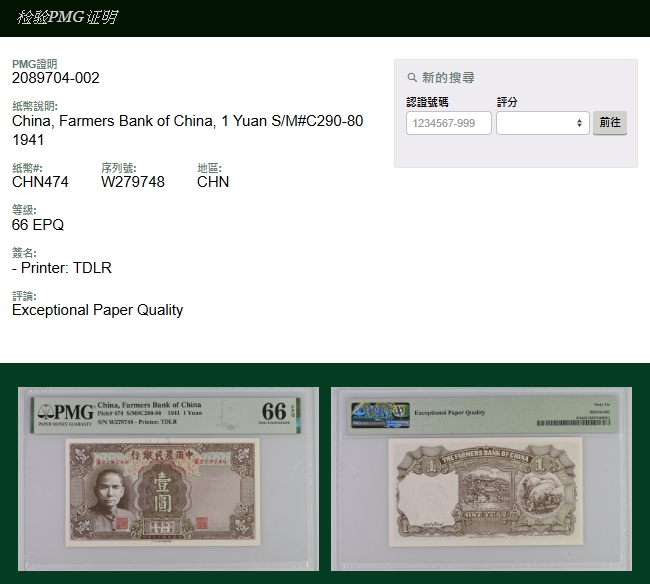
Task: Click the 簽名 field label
Action: [24, 253]
